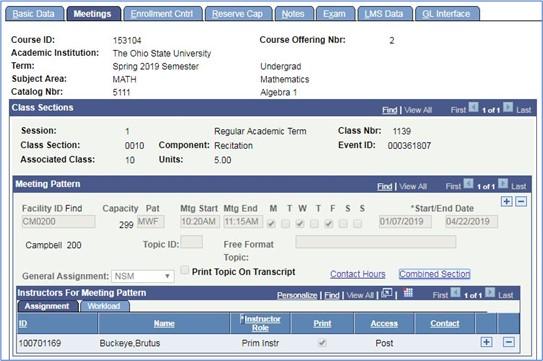Switch to the Workload sub-tab

pyautogui.click(x=104, y=306)
